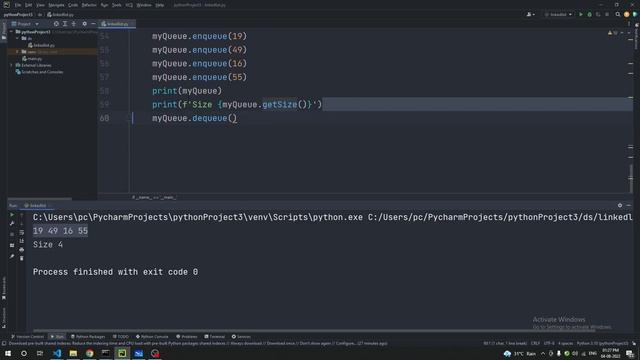Open IDE updates orange icon
This screenshot has width=640, height=360.
point(627,14)
